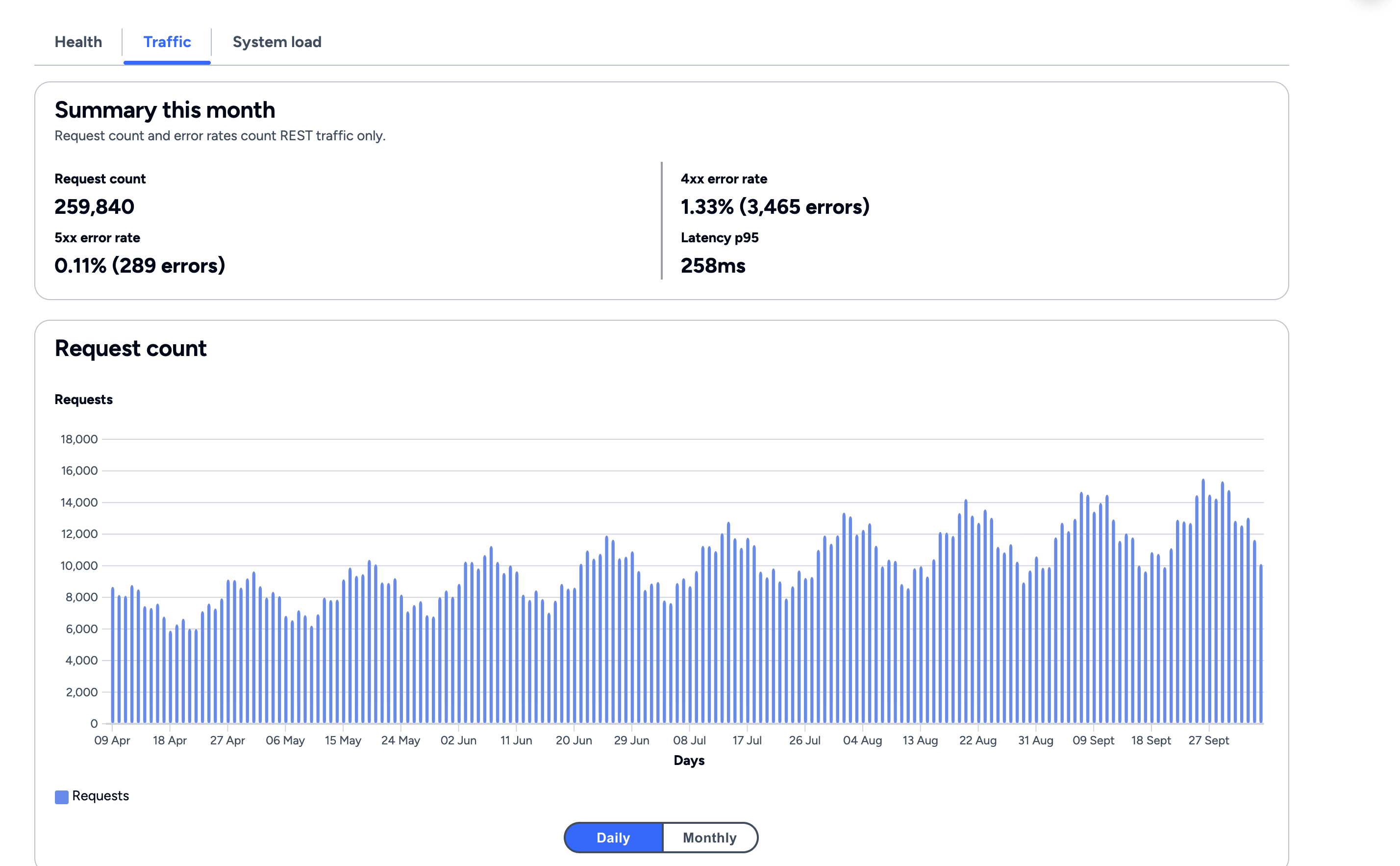Click the 27 Sept axis label
The height and width of the screenshot is (866, 1400).
tap(1209, 740)
